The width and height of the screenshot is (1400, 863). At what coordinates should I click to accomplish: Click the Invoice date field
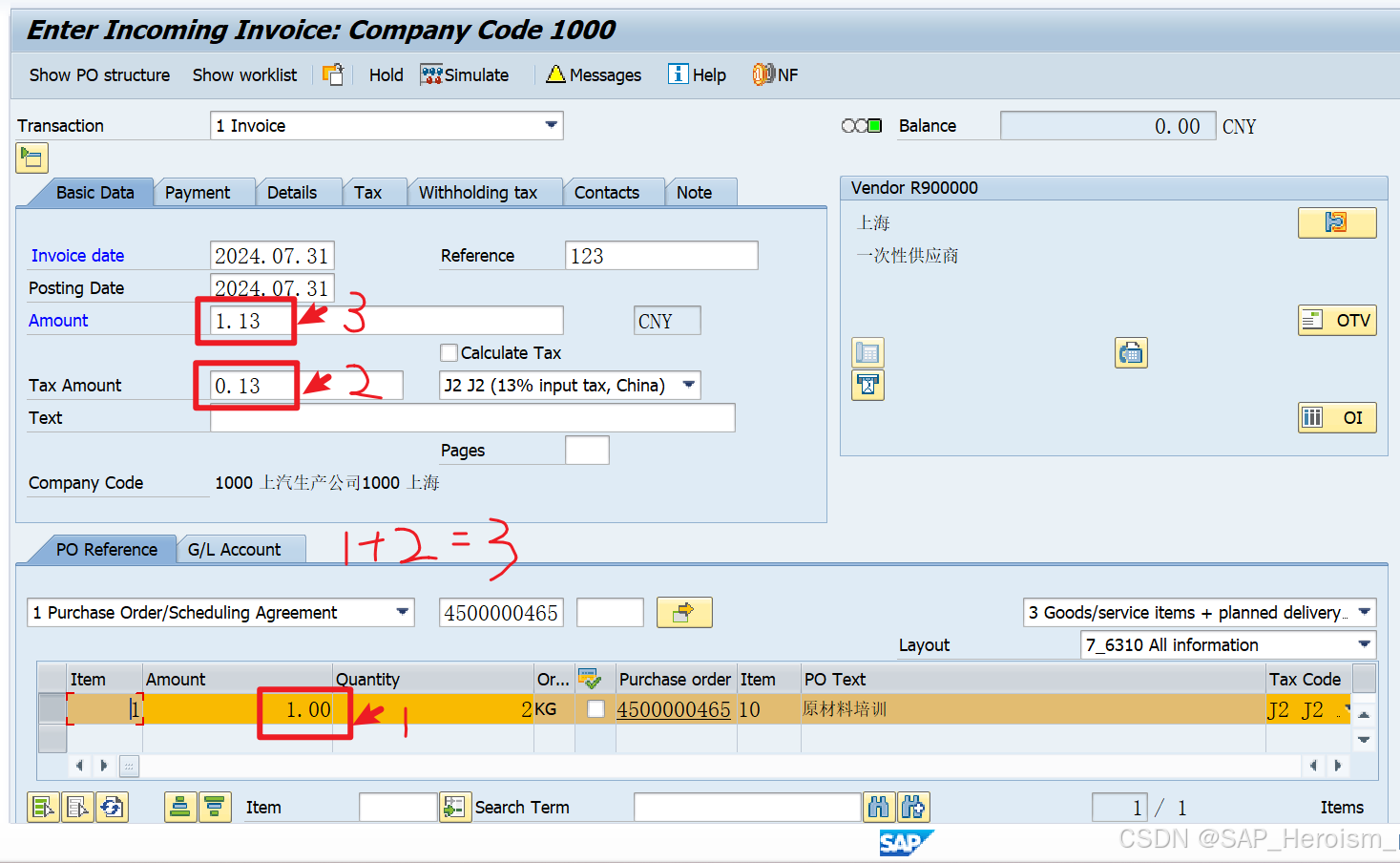(272, 256)
